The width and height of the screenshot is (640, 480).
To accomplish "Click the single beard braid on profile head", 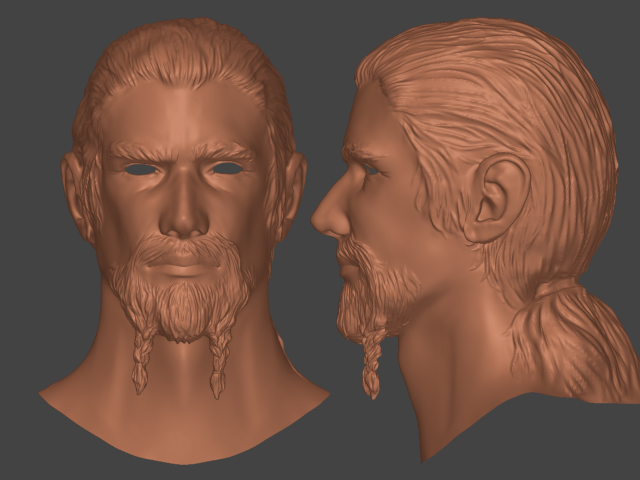I will click(371, 363).
